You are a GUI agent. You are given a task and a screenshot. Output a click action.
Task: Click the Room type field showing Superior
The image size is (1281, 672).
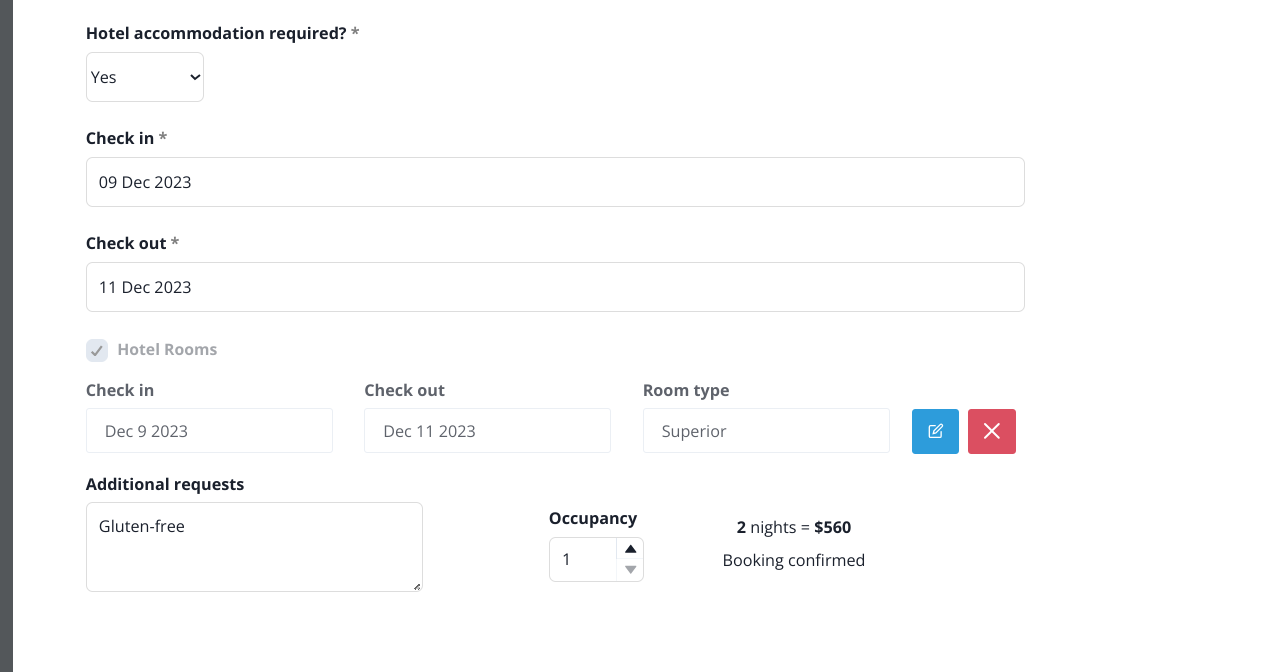click(766, 431)
